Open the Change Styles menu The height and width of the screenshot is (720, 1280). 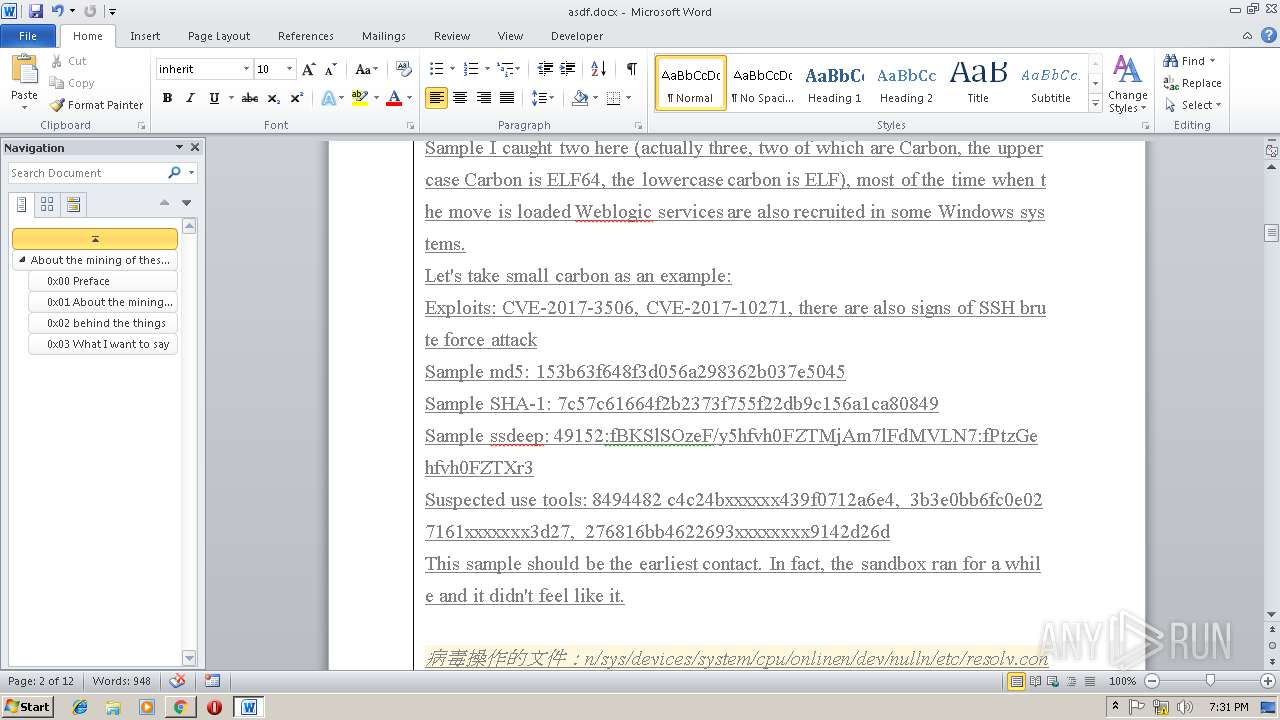pos(1127,85)
